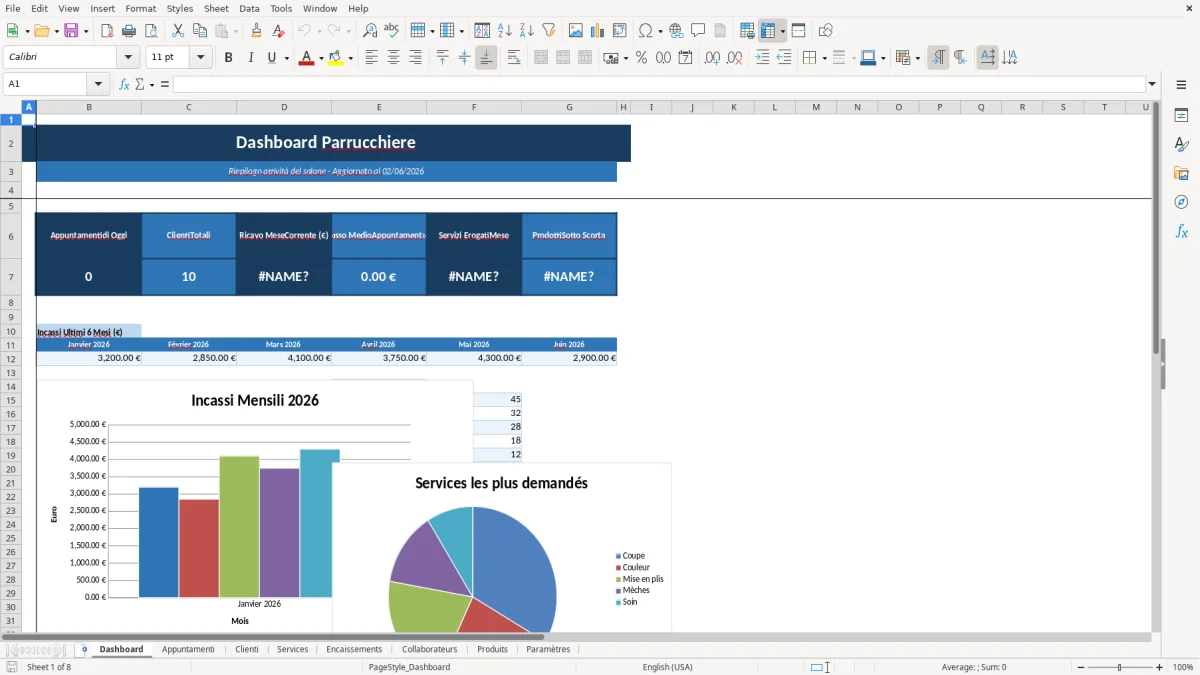Open Find and Replace
Screen dimensions: 1200x675
[370, 31]
